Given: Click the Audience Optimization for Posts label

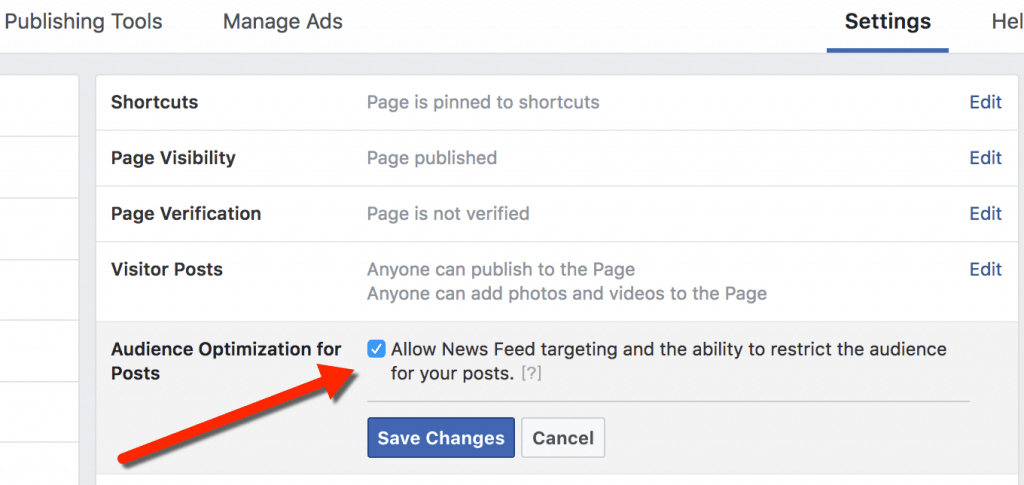Looking at the screenshot, I should (x=226, y=360).
